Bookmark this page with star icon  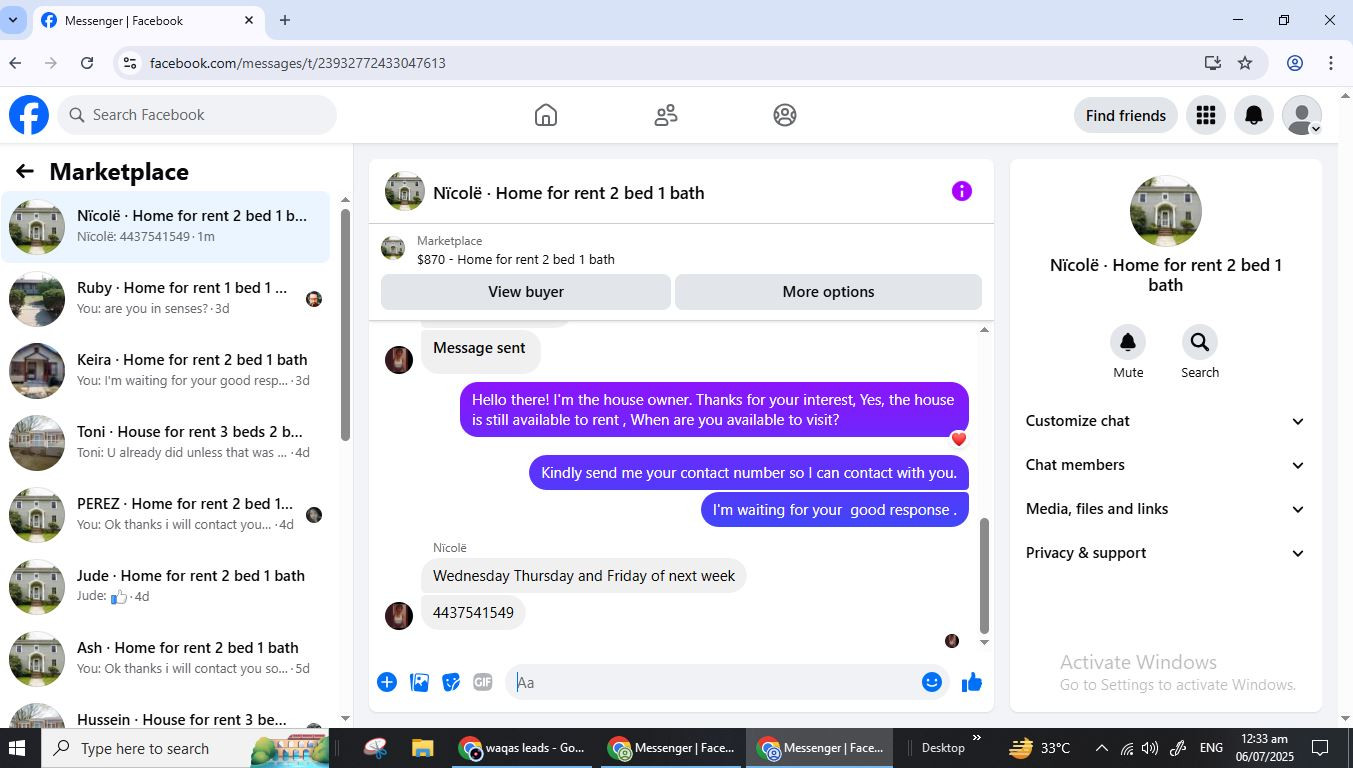[x=1245, y=63]
